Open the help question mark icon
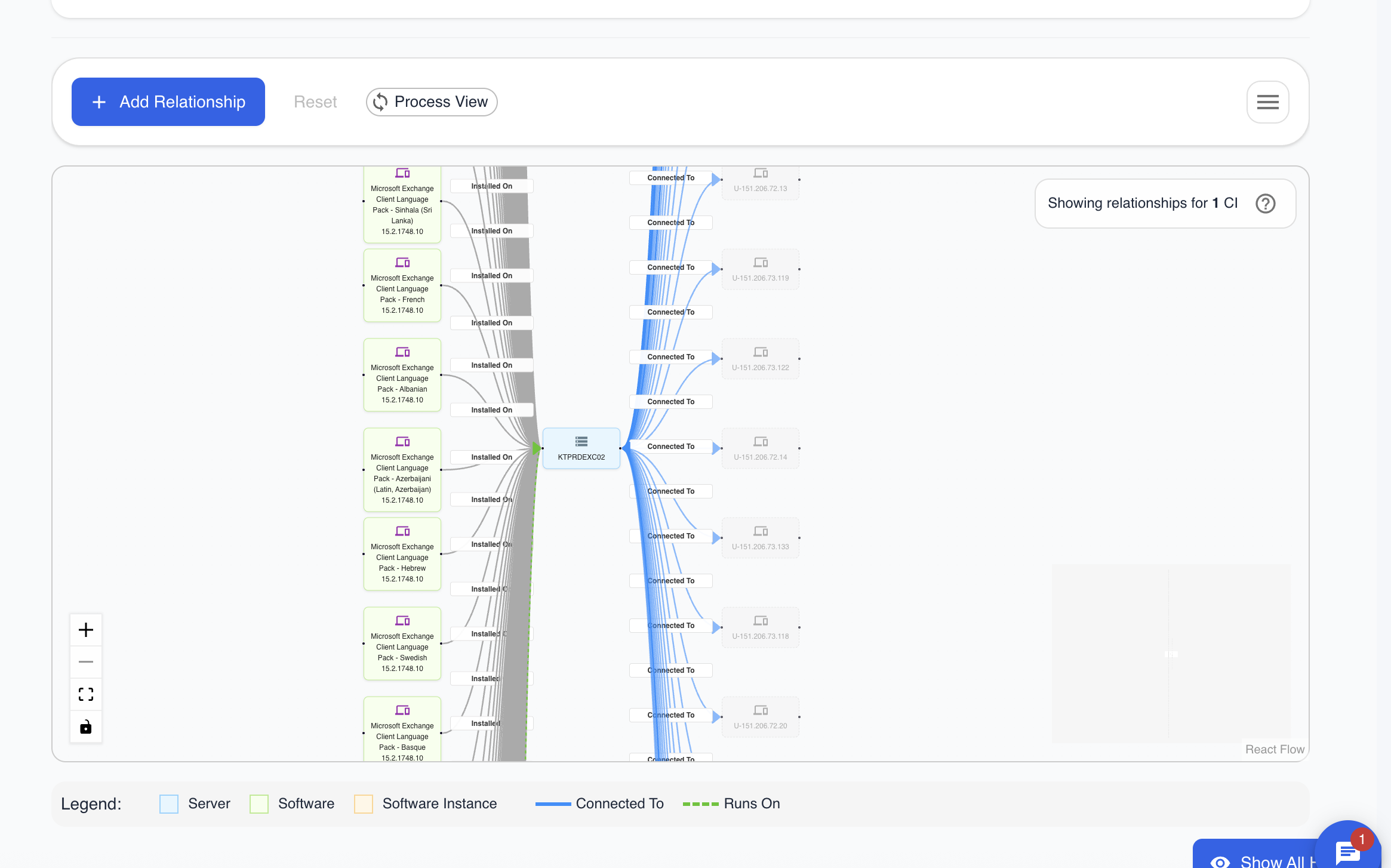 pyautogui.click(x=1264, y=204)
